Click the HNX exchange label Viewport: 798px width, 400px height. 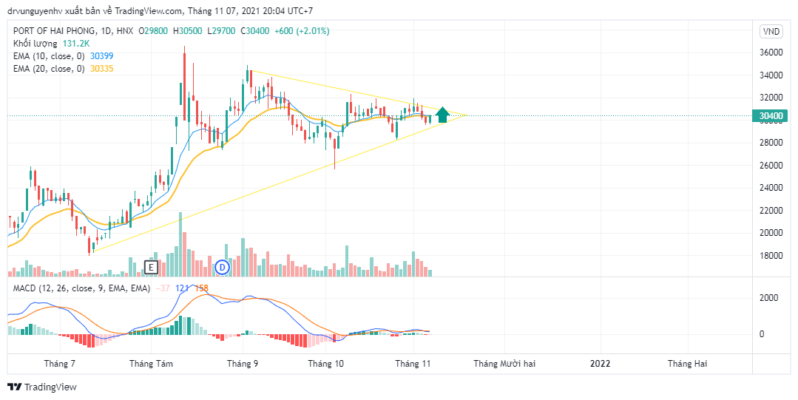[125, 31]
